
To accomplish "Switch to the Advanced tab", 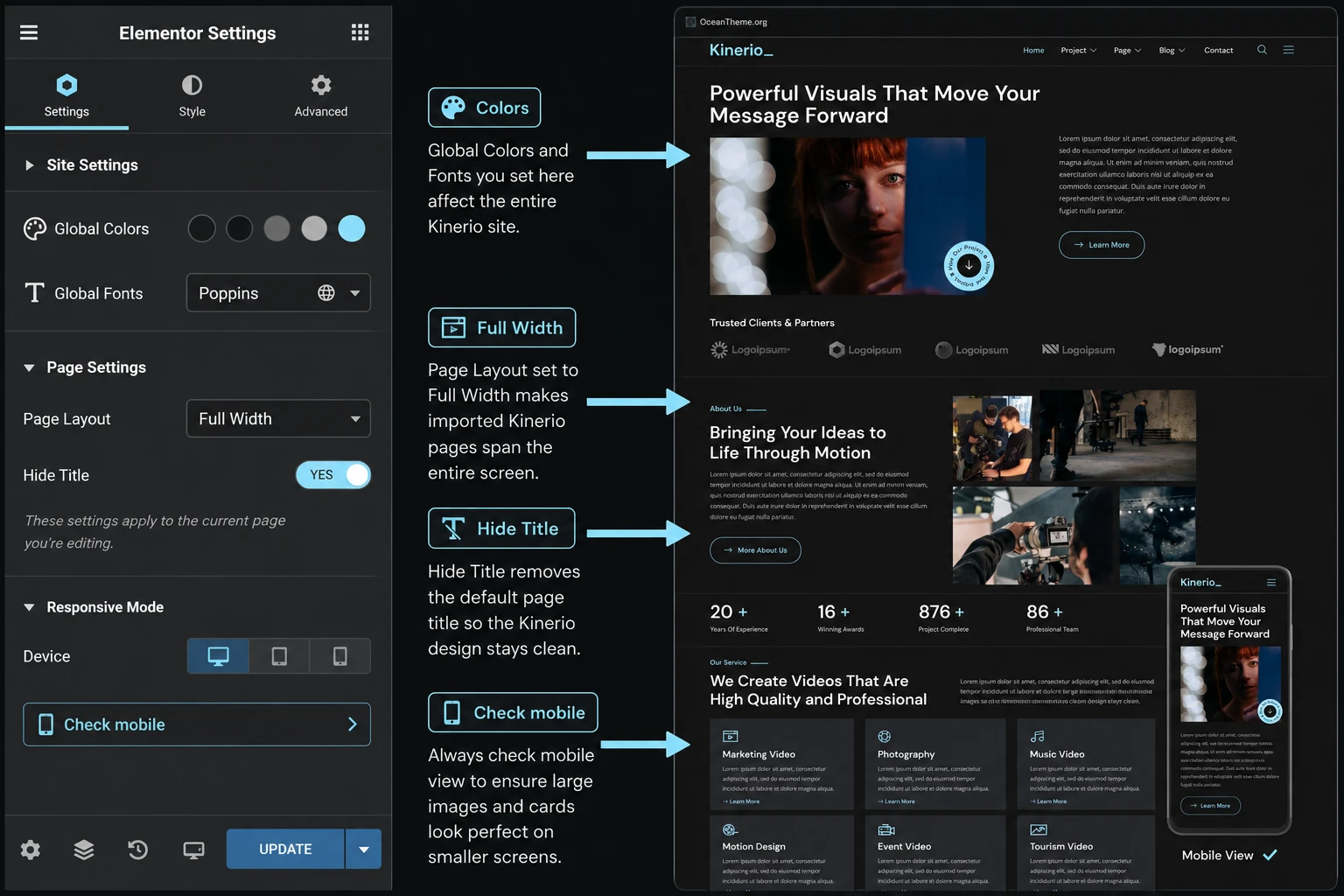I will point(321,96).
